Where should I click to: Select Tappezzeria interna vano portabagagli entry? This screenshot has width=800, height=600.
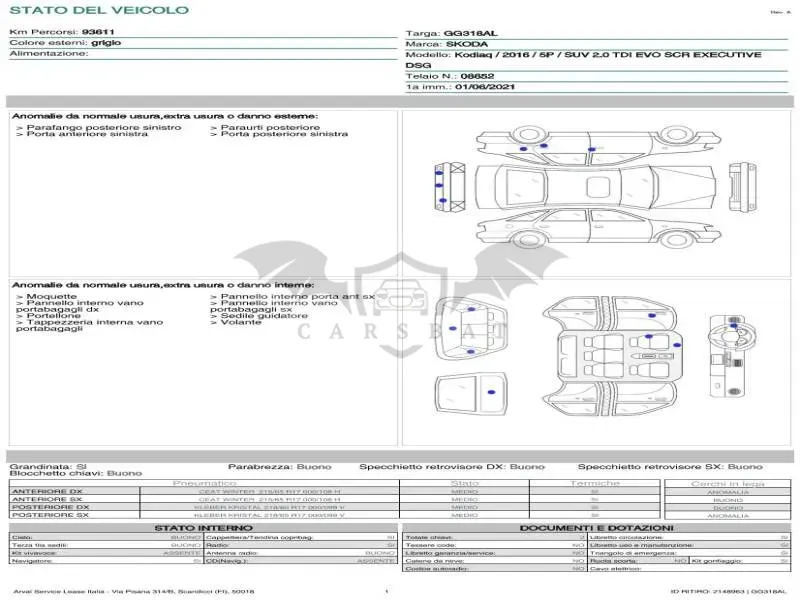click(89, 326)
